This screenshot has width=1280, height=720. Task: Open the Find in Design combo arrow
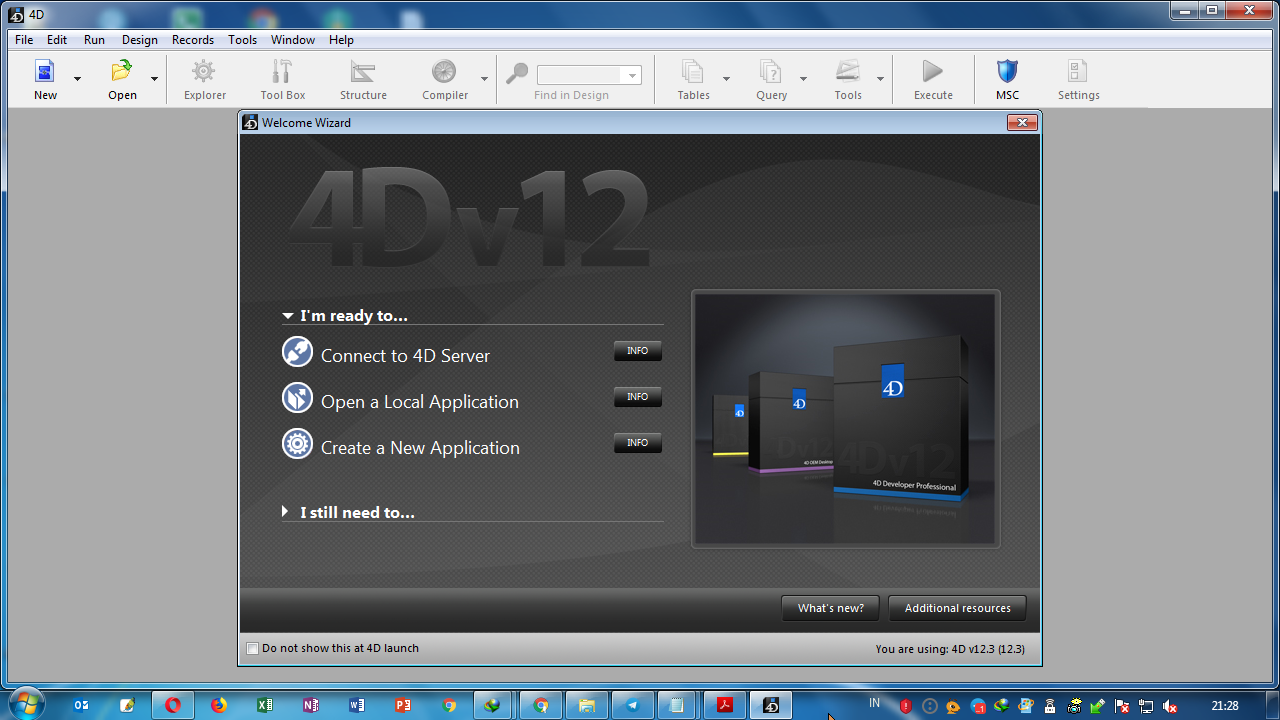[632, 75]
